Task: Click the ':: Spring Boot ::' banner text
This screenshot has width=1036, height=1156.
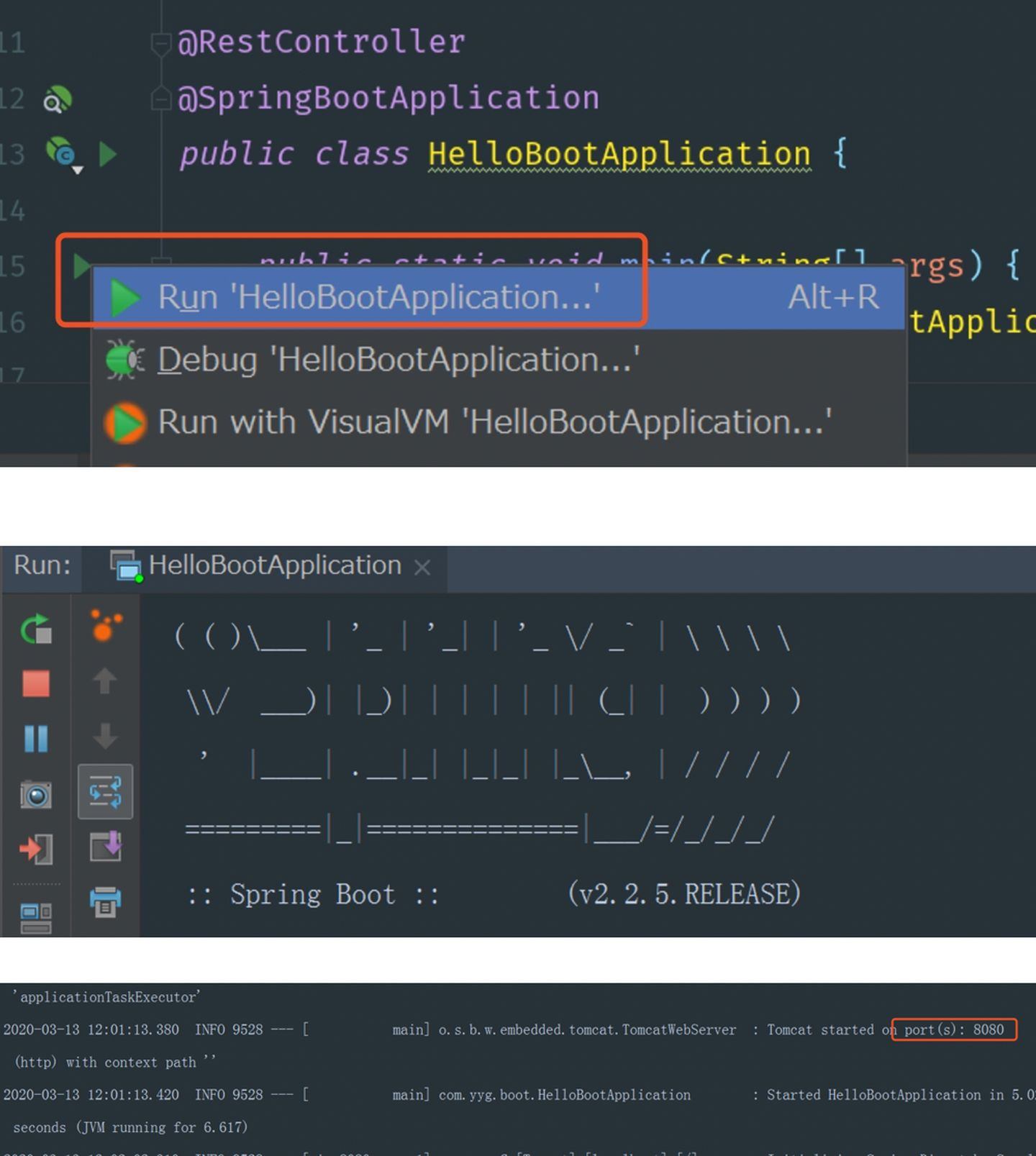Action: point(312,895)
